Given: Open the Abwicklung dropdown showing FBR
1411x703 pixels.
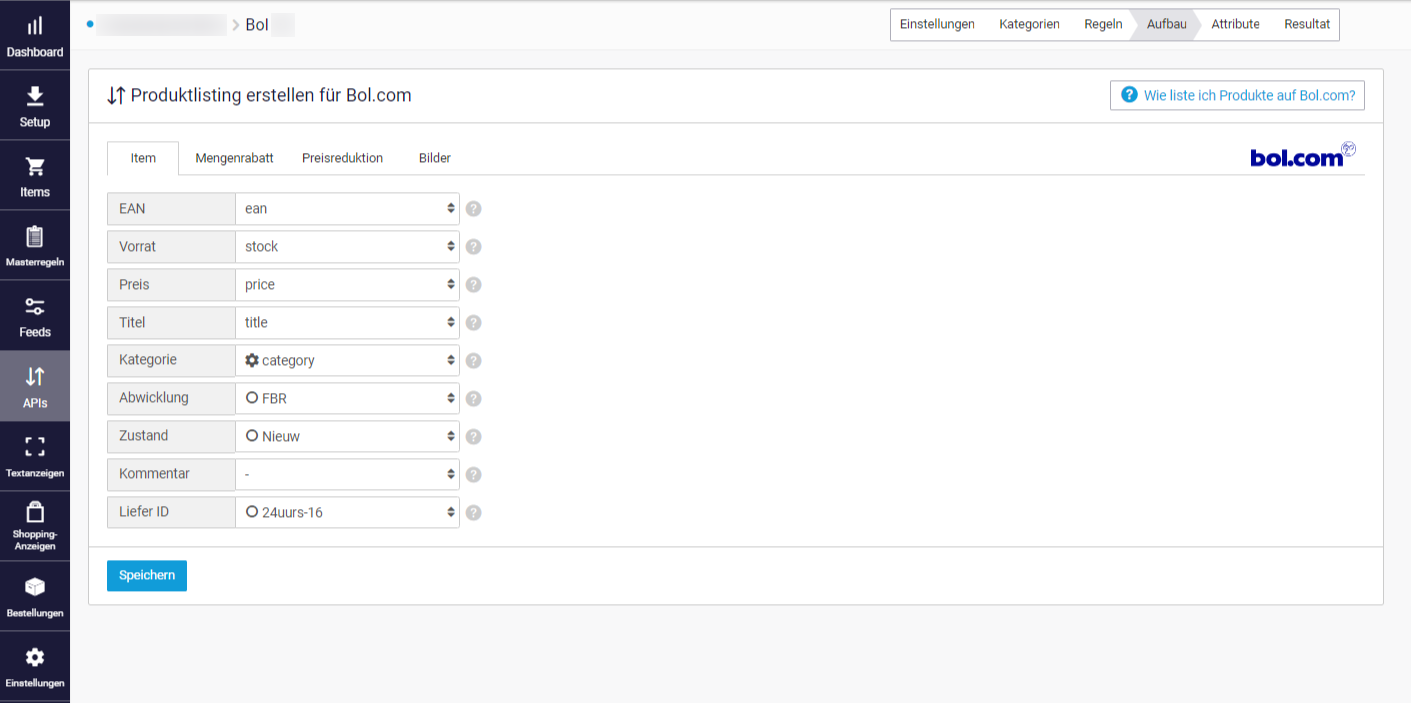Looking at the screenshot, I should pos(347,399).
